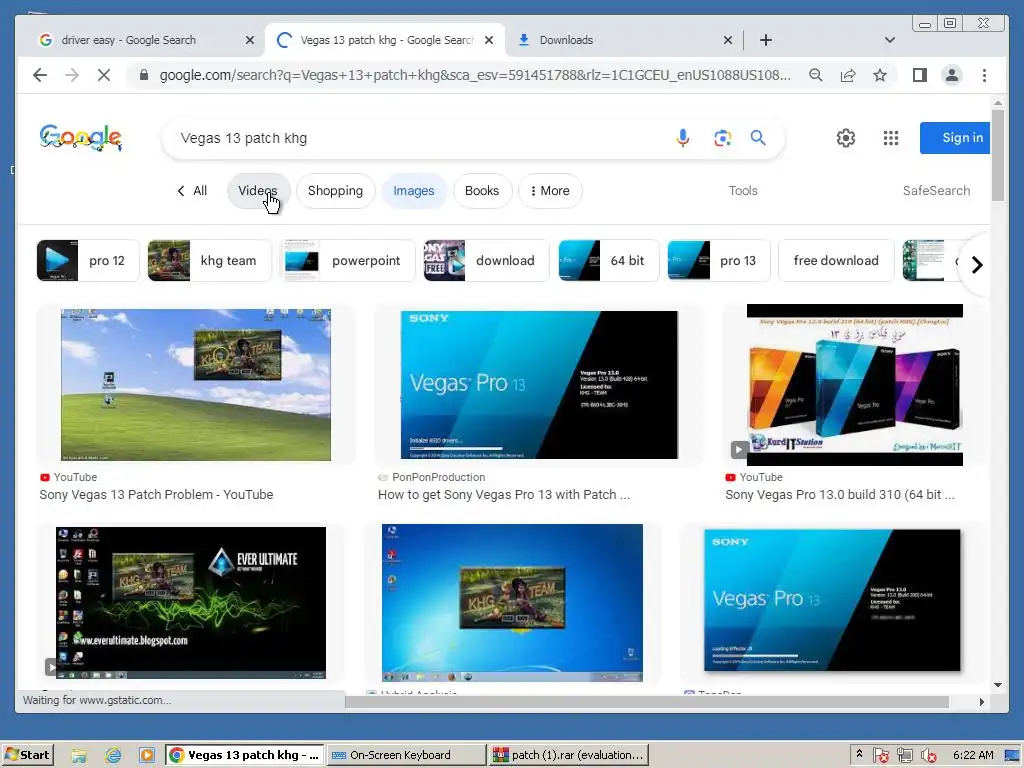Viewport: 1024px width, 768px height.
Task: Open a new browser tab
Action: (x=766, y=40)
